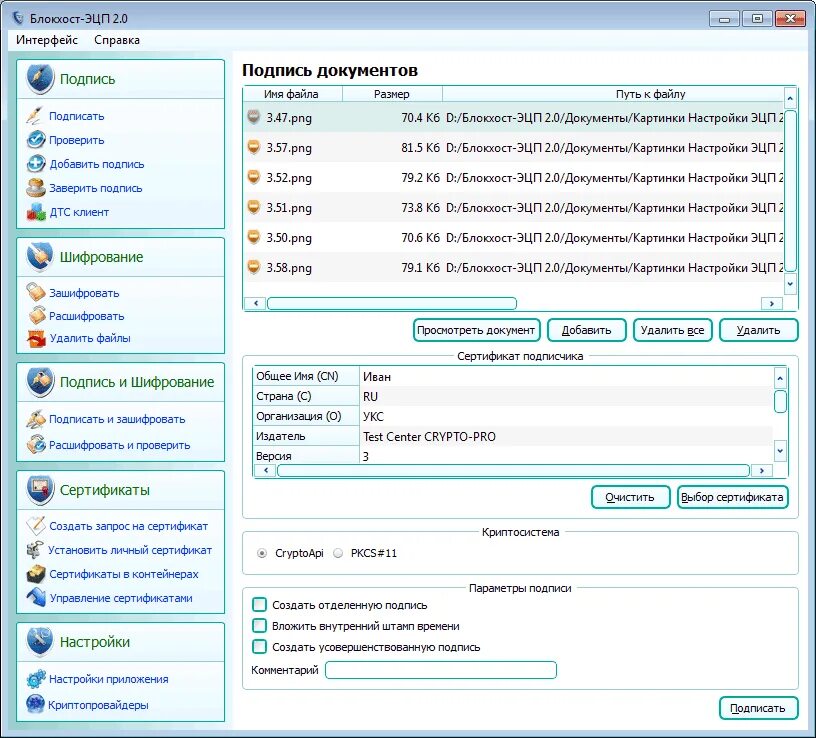
Task: Click the Проверить checkmark icon
Action: click(x=36, y=139)
